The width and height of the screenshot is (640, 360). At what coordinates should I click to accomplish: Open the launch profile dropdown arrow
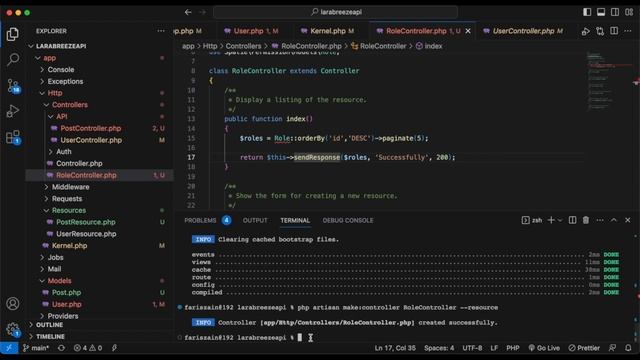click(x=560, y=220)
